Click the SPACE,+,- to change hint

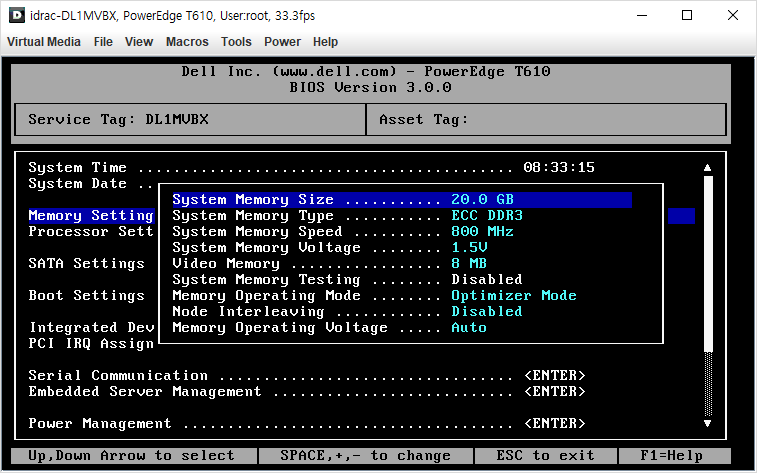(365, 456)
